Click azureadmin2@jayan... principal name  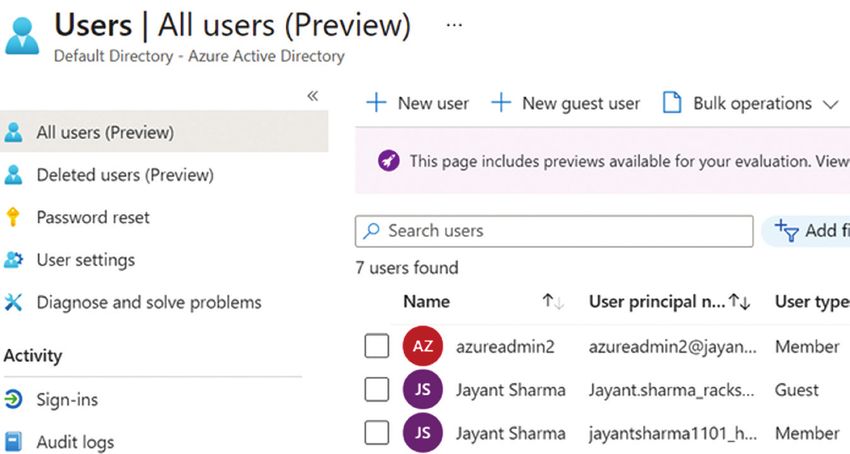(673, 347)
